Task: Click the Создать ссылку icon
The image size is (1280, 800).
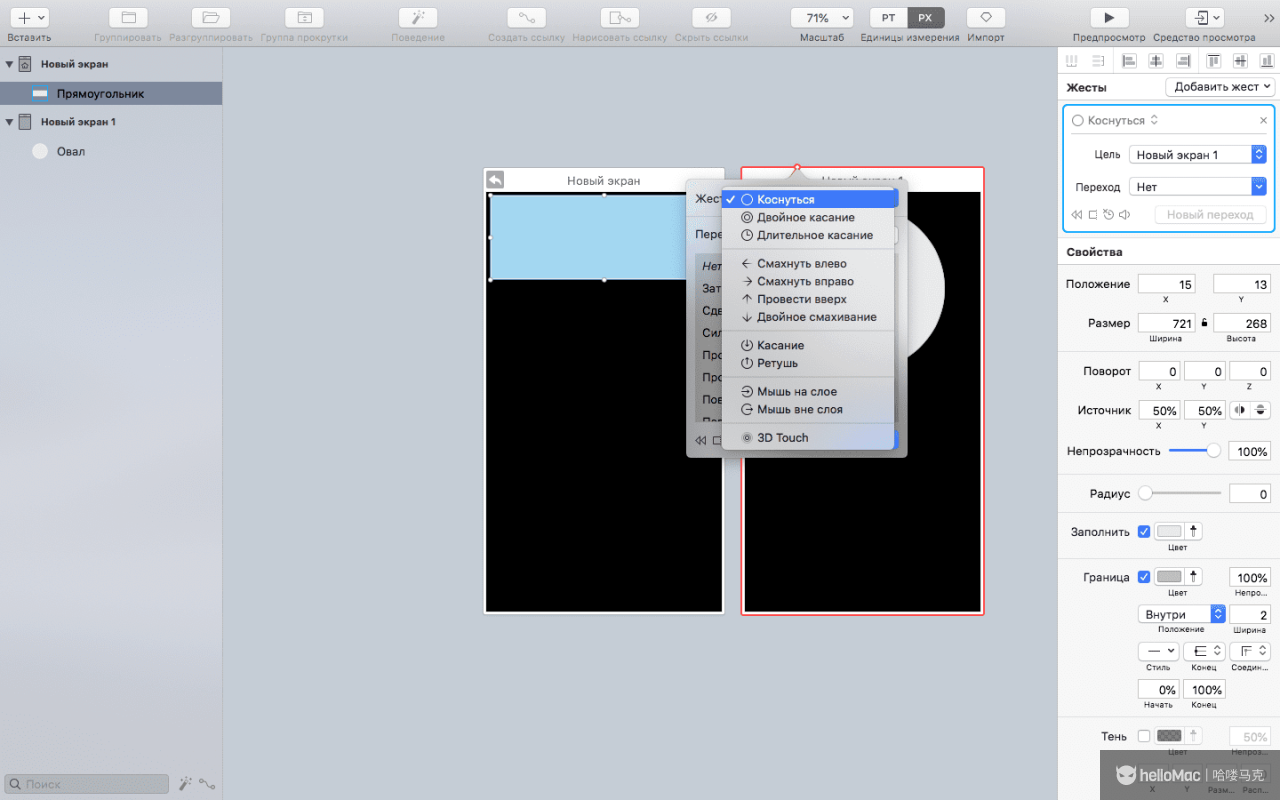Action: [x=526, y=18]
